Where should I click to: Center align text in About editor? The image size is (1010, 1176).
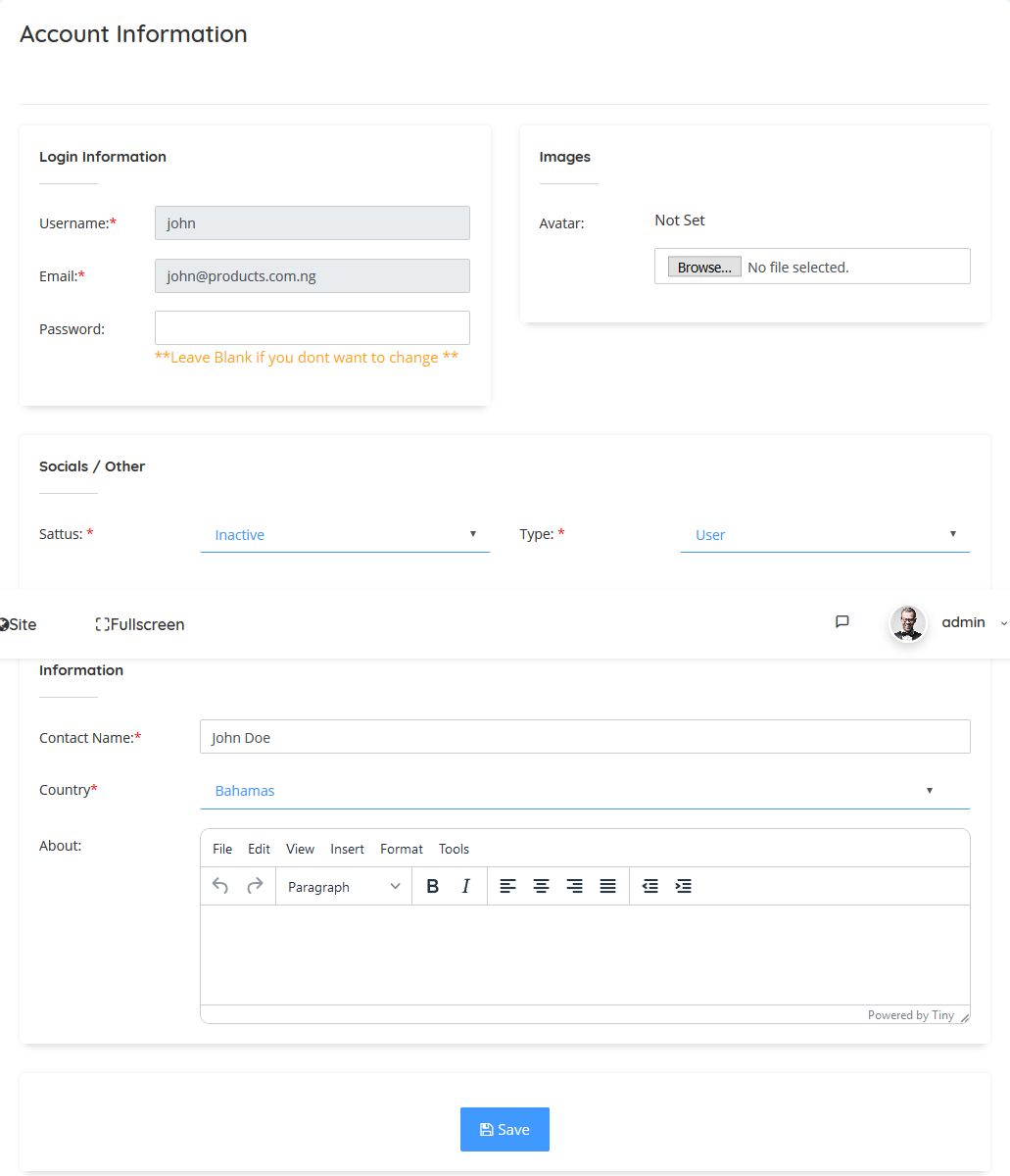click(541, 887)
